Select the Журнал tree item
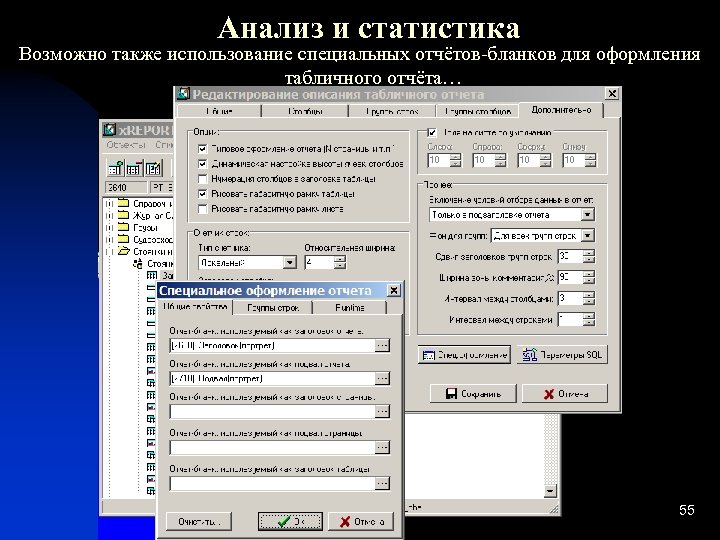720x540 pixels. point(152,215)
